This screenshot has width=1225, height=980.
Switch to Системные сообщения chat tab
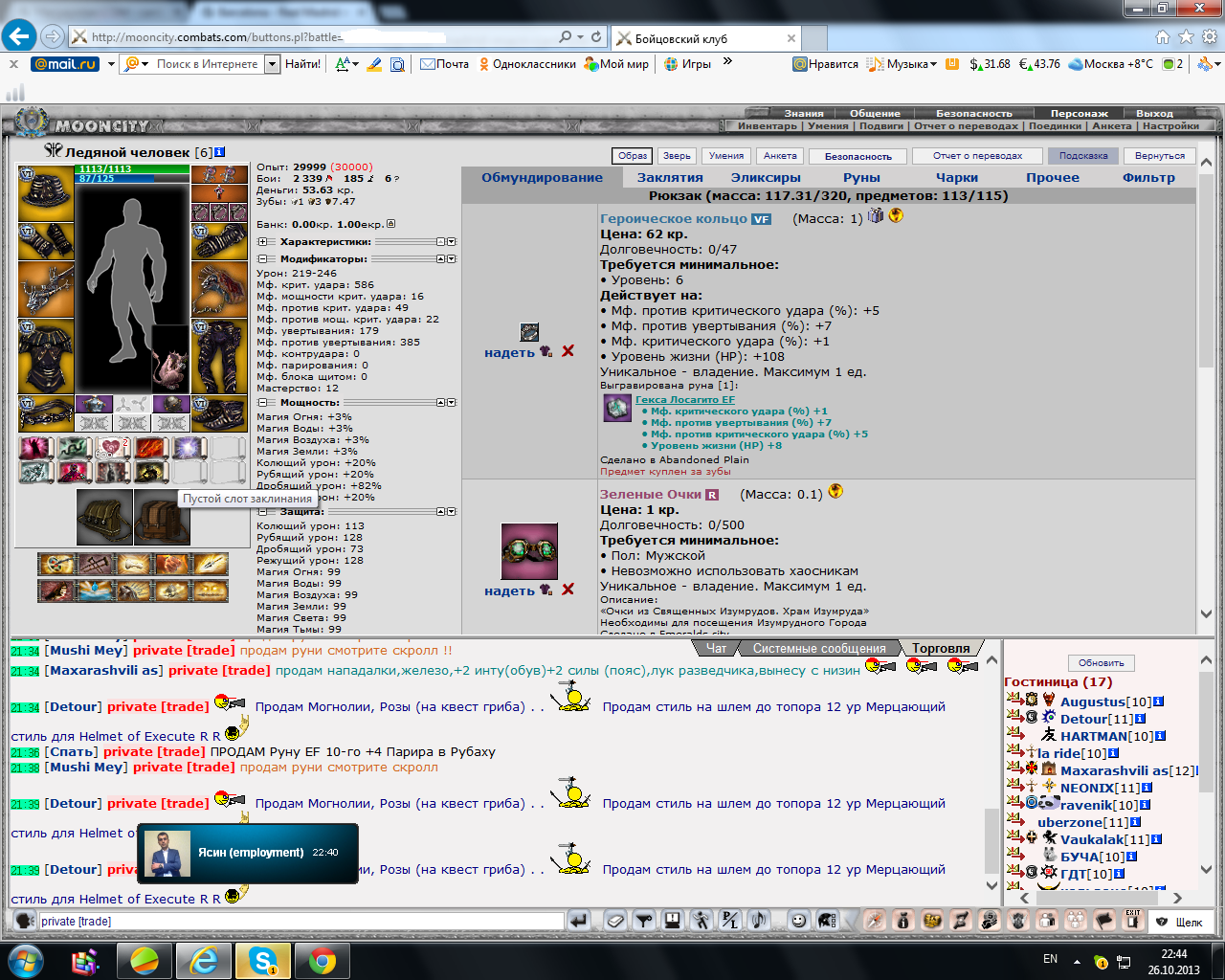[x=819, y=648]
